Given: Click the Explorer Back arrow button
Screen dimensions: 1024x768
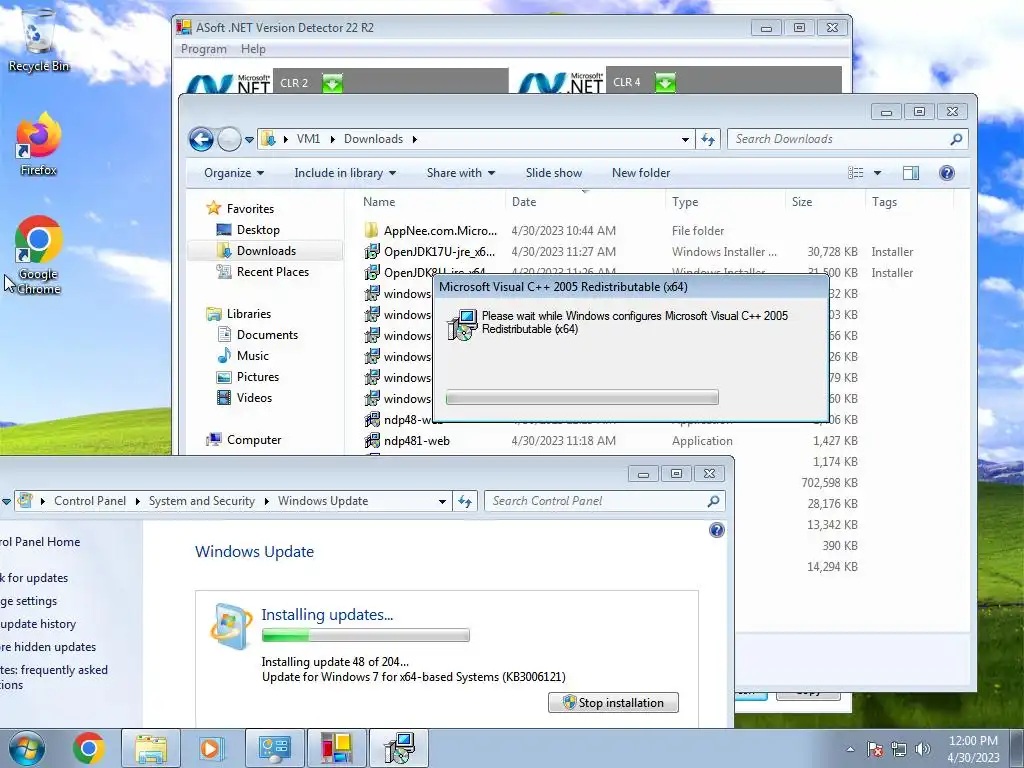Looking at the screenshot, I should click(x=201, y=139).
